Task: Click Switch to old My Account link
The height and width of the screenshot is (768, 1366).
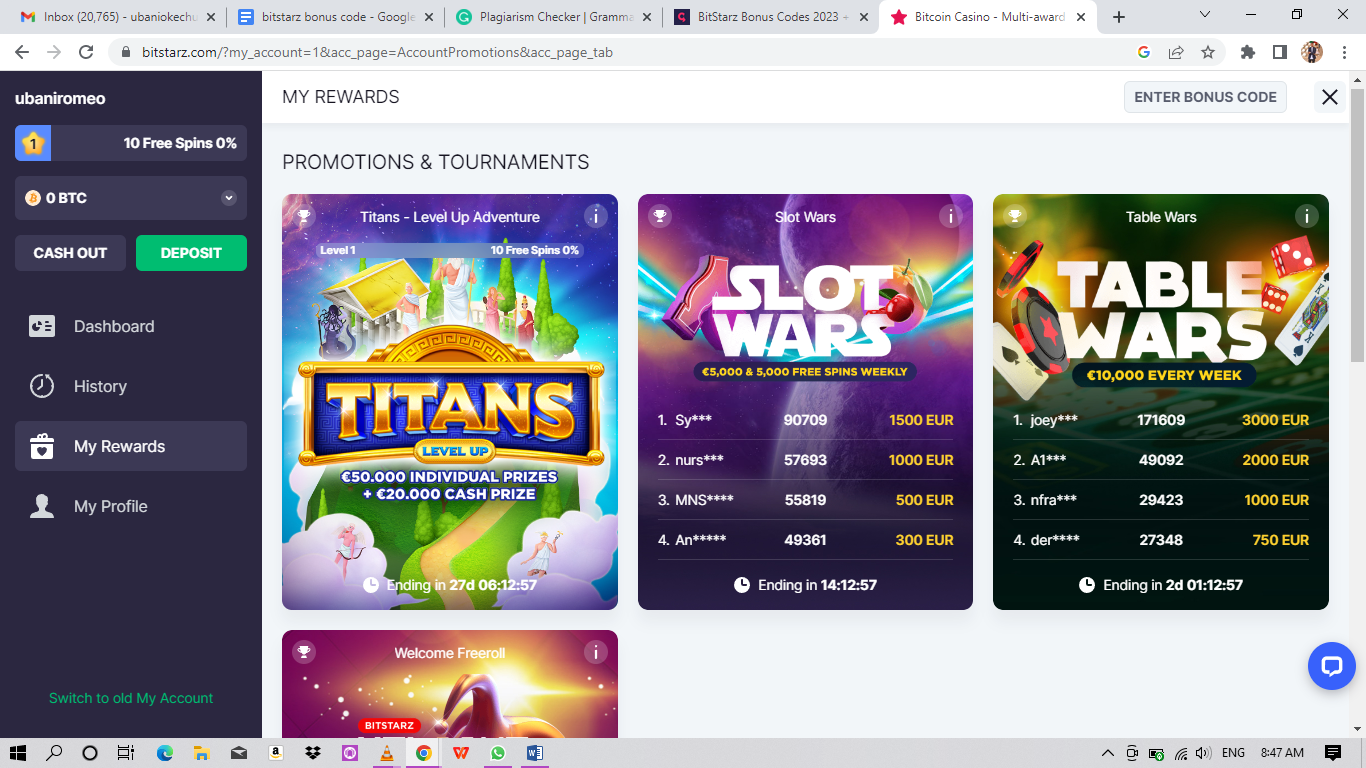Action: [131, 698]
